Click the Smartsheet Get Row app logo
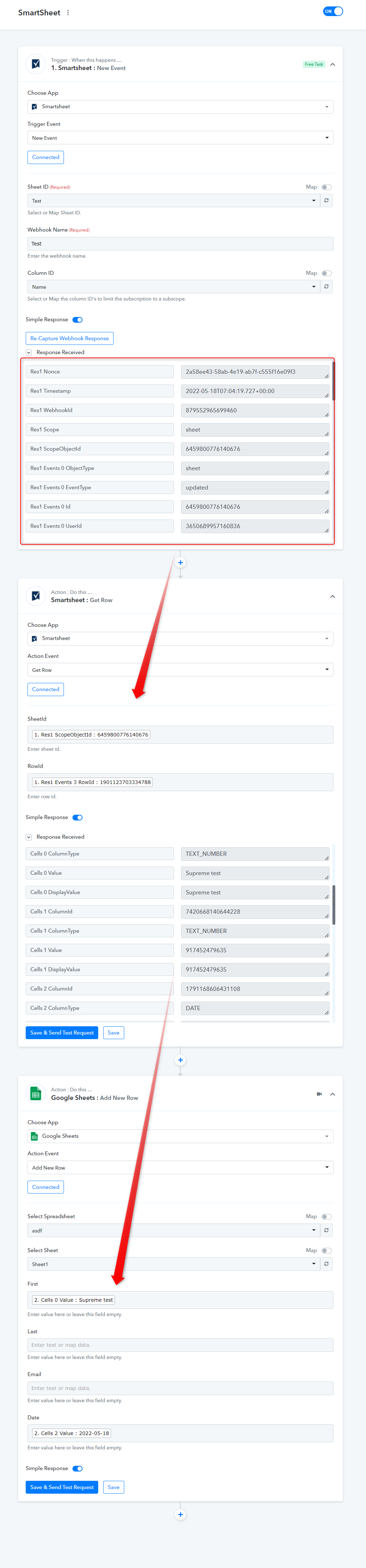Viewport: 366px width, 1568px height. 36,596
